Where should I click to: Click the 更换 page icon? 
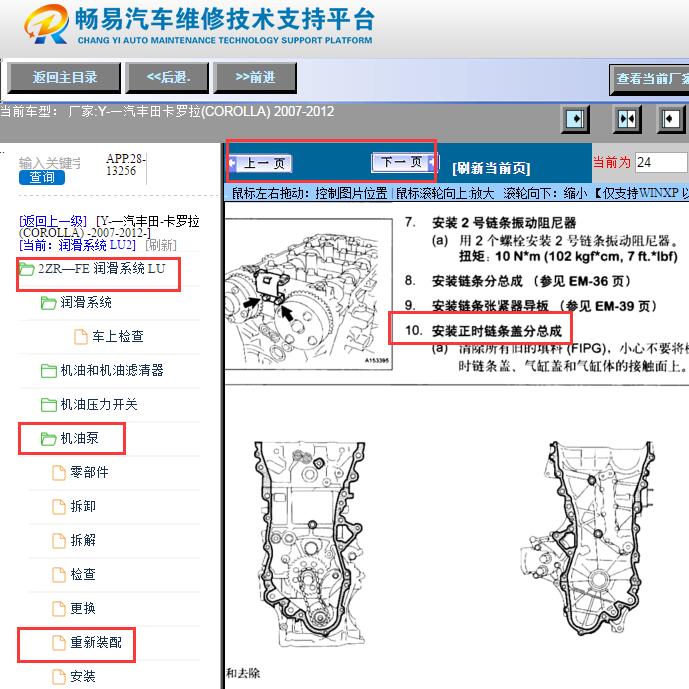pos(59,609)
